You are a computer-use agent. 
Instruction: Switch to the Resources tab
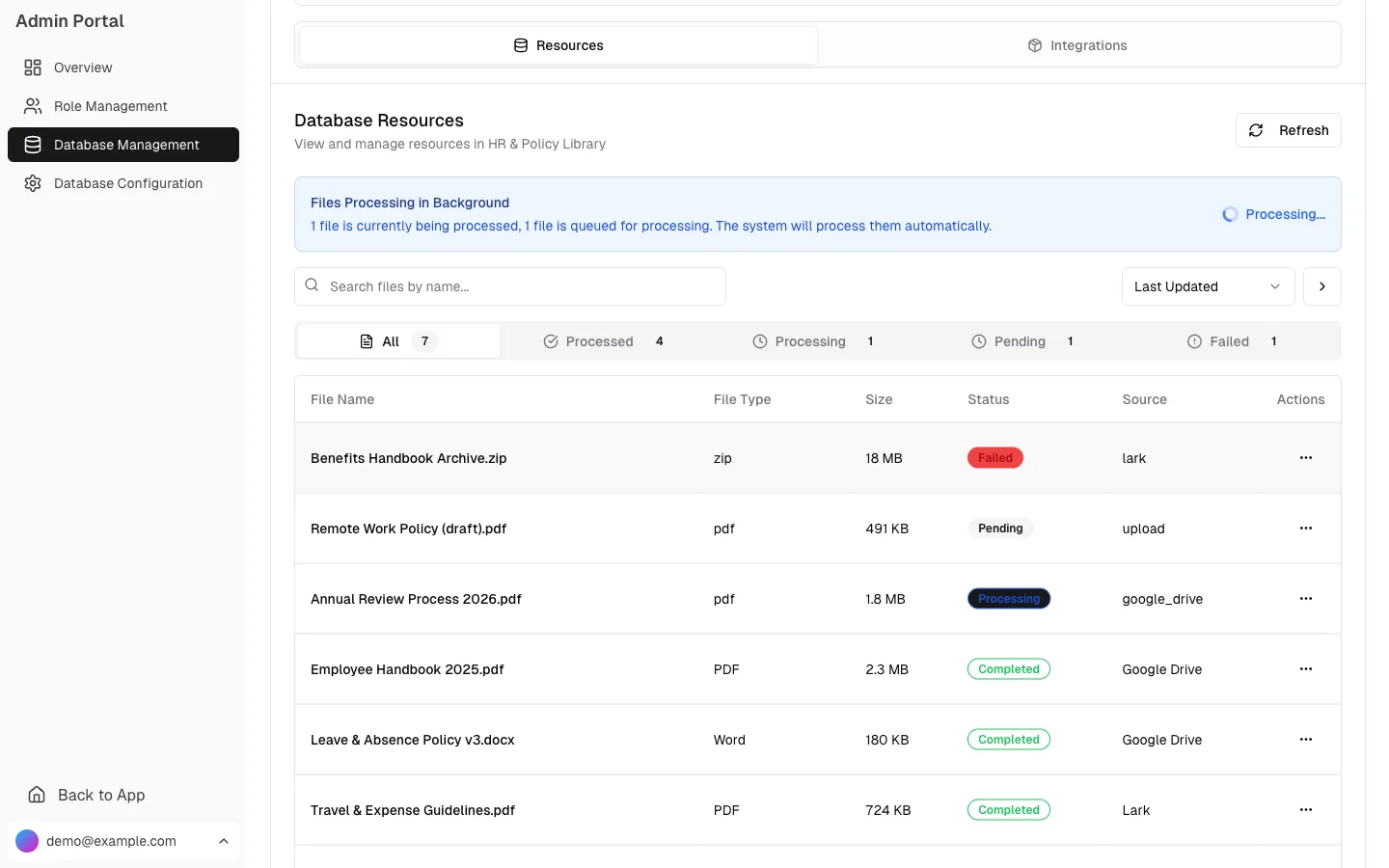point(558,45)
